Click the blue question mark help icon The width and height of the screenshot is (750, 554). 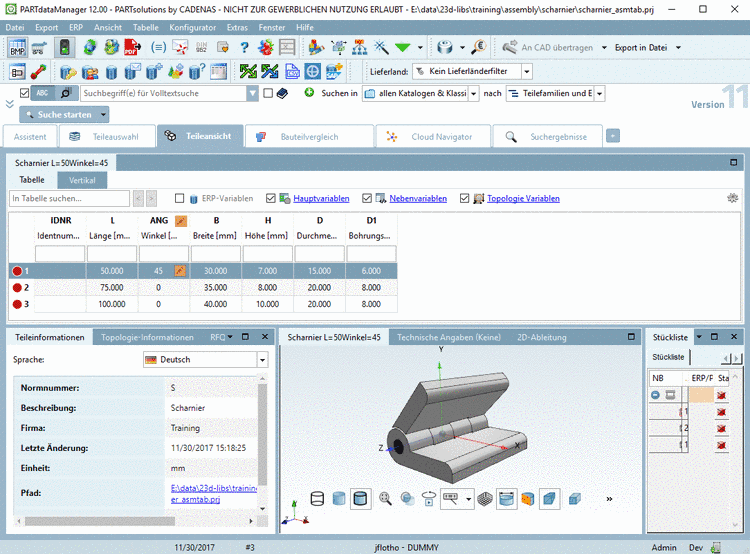[244, 47]
